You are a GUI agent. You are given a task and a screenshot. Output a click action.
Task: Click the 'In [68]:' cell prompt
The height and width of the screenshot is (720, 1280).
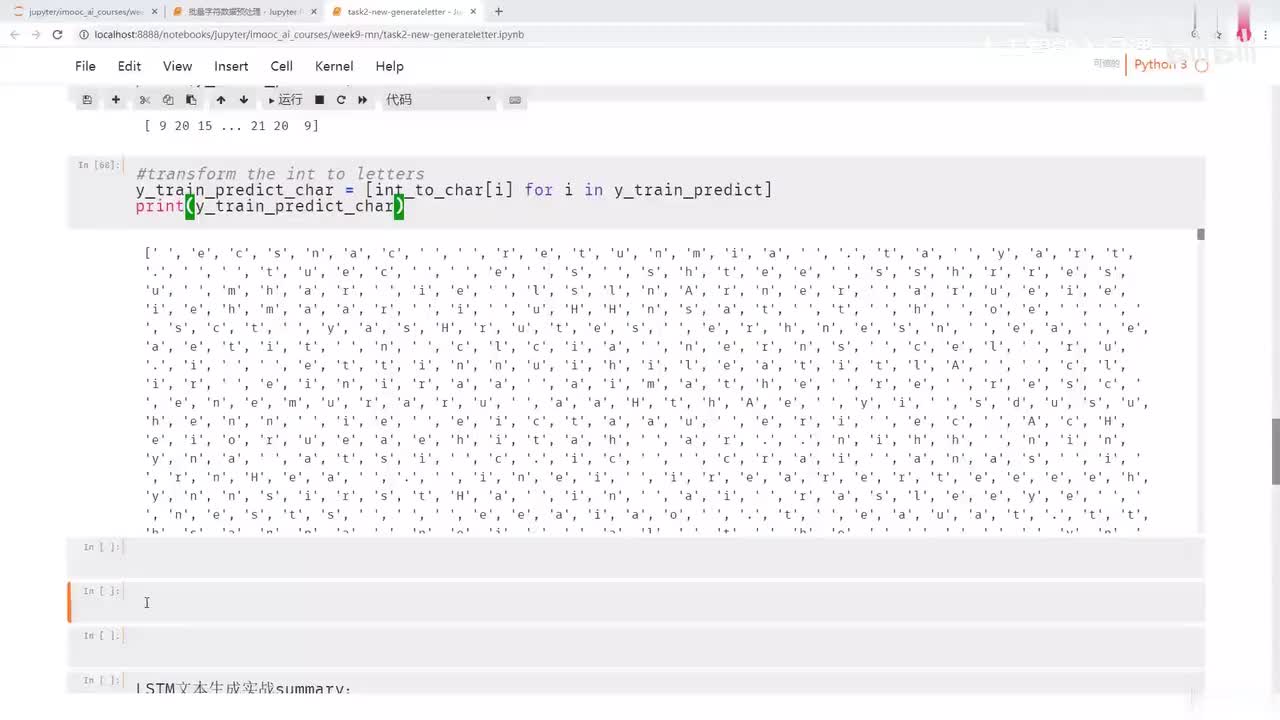pyautogui.click(x=99, y=165)
